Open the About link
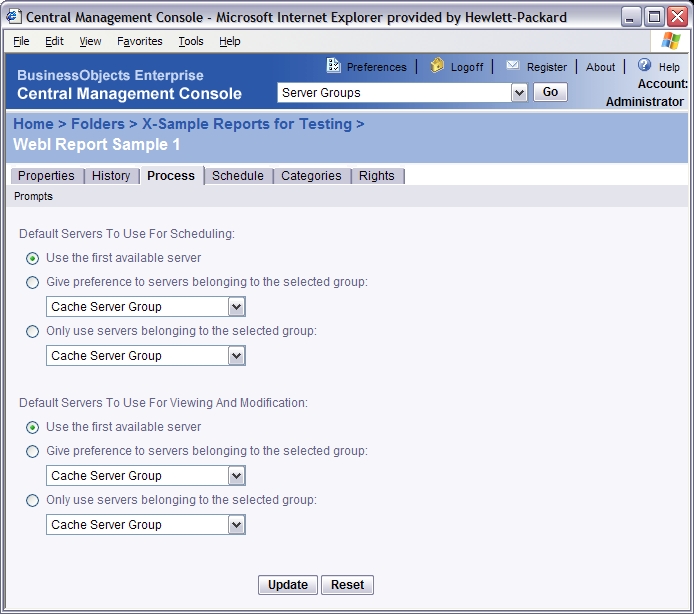Screen dimensions: 694x614 (601, 67)
